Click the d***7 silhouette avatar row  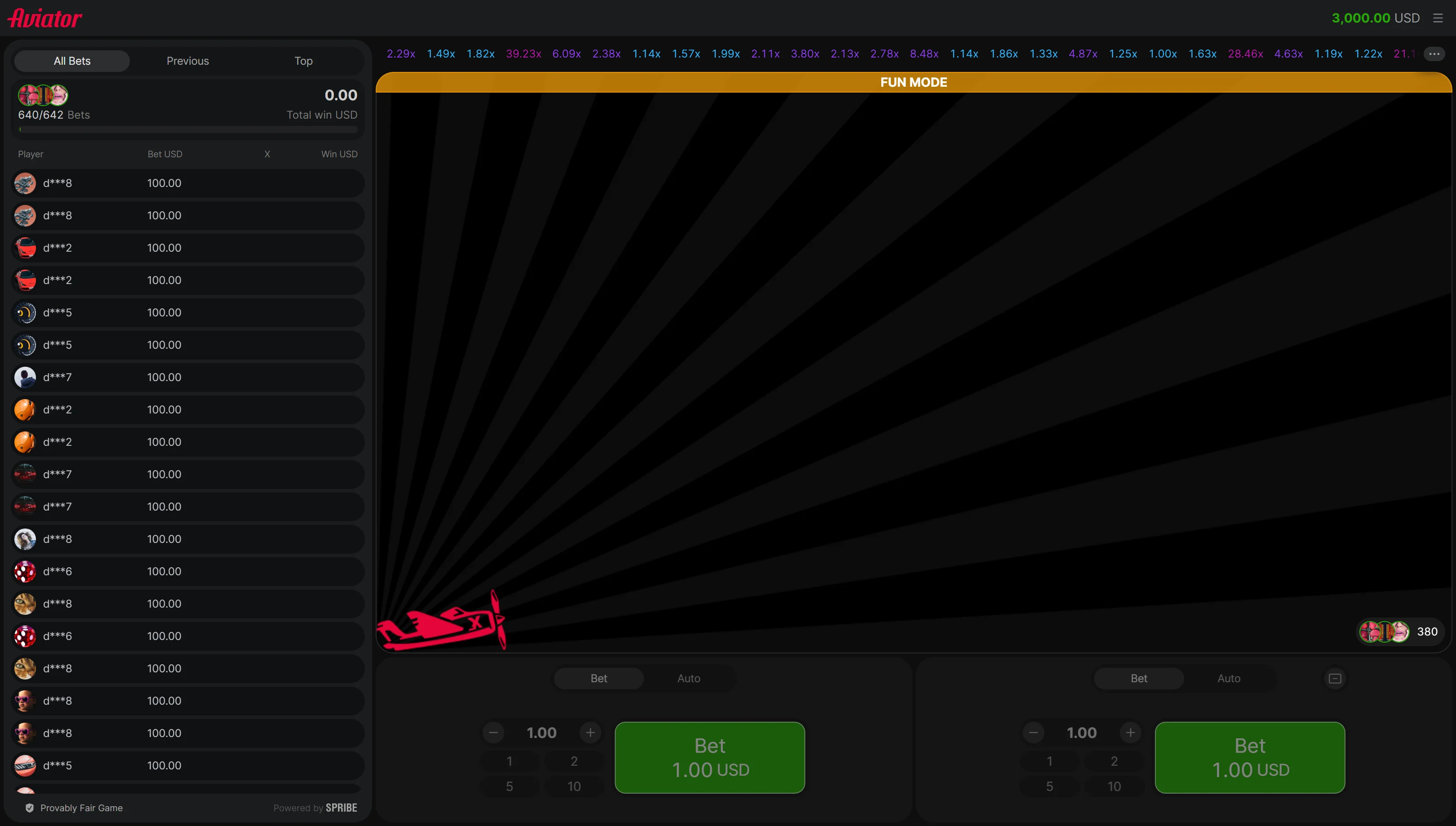(188, 377)
